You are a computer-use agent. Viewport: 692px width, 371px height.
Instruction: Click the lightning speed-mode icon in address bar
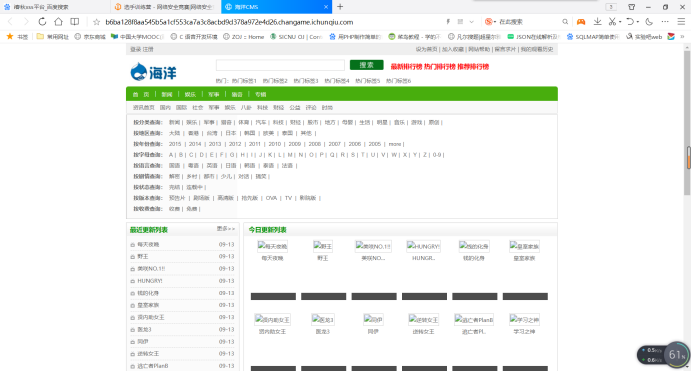(x=448, y=22)
